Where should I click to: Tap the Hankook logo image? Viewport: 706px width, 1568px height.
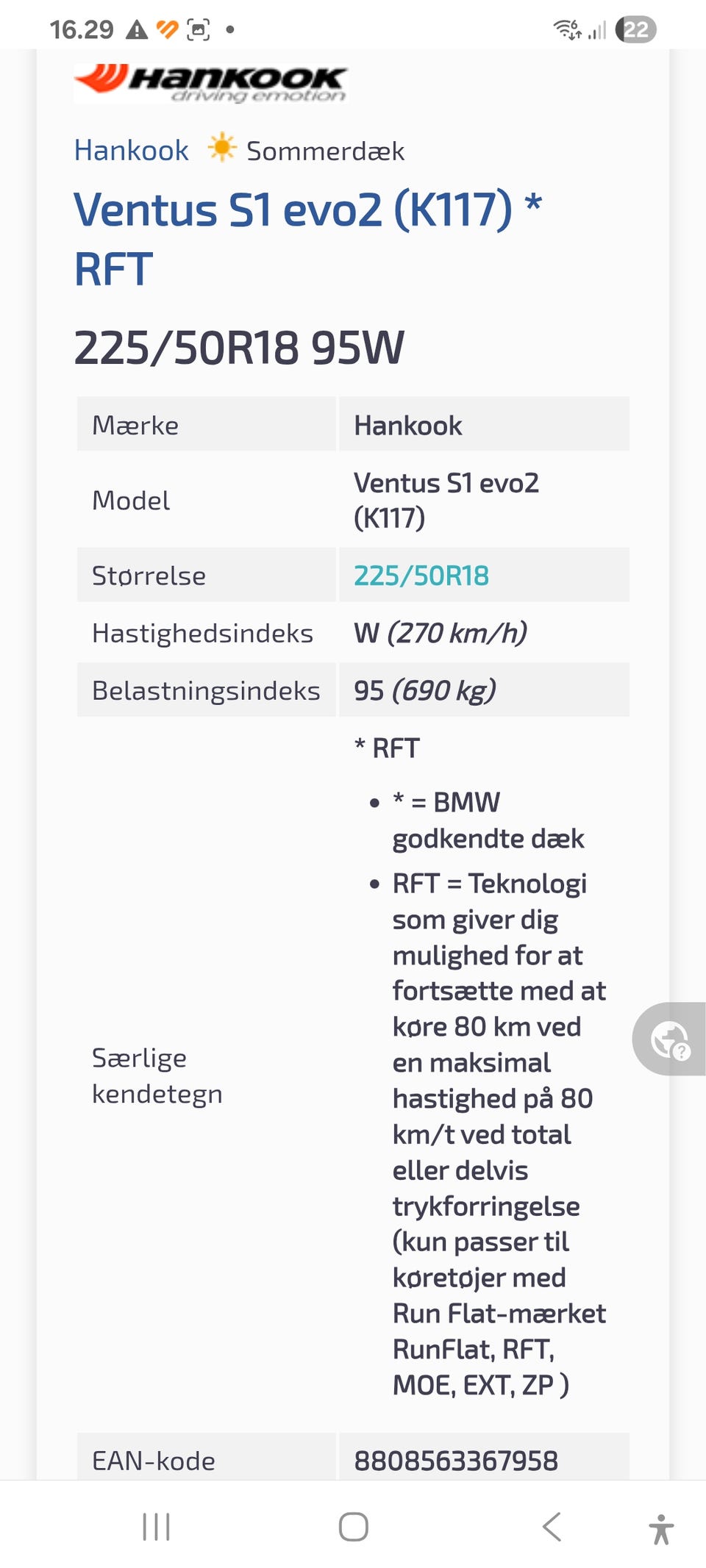pos(210,82)
